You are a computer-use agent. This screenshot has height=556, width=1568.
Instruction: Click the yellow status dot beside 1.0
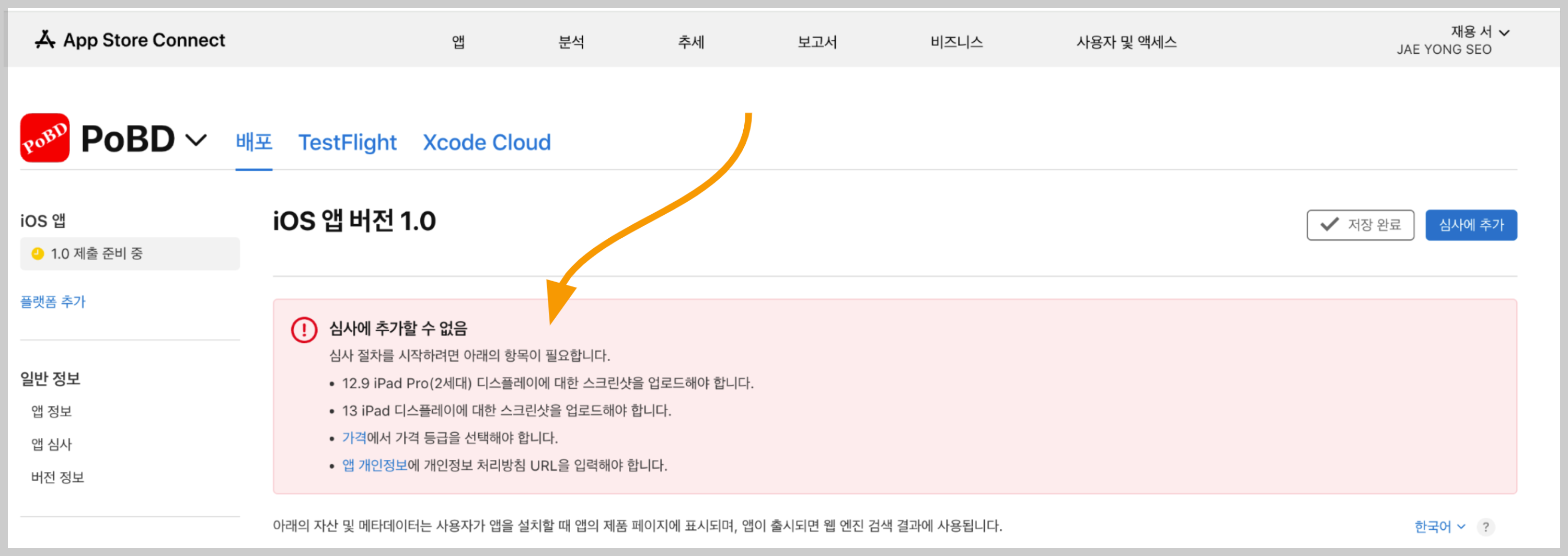(x=38, y=253)
